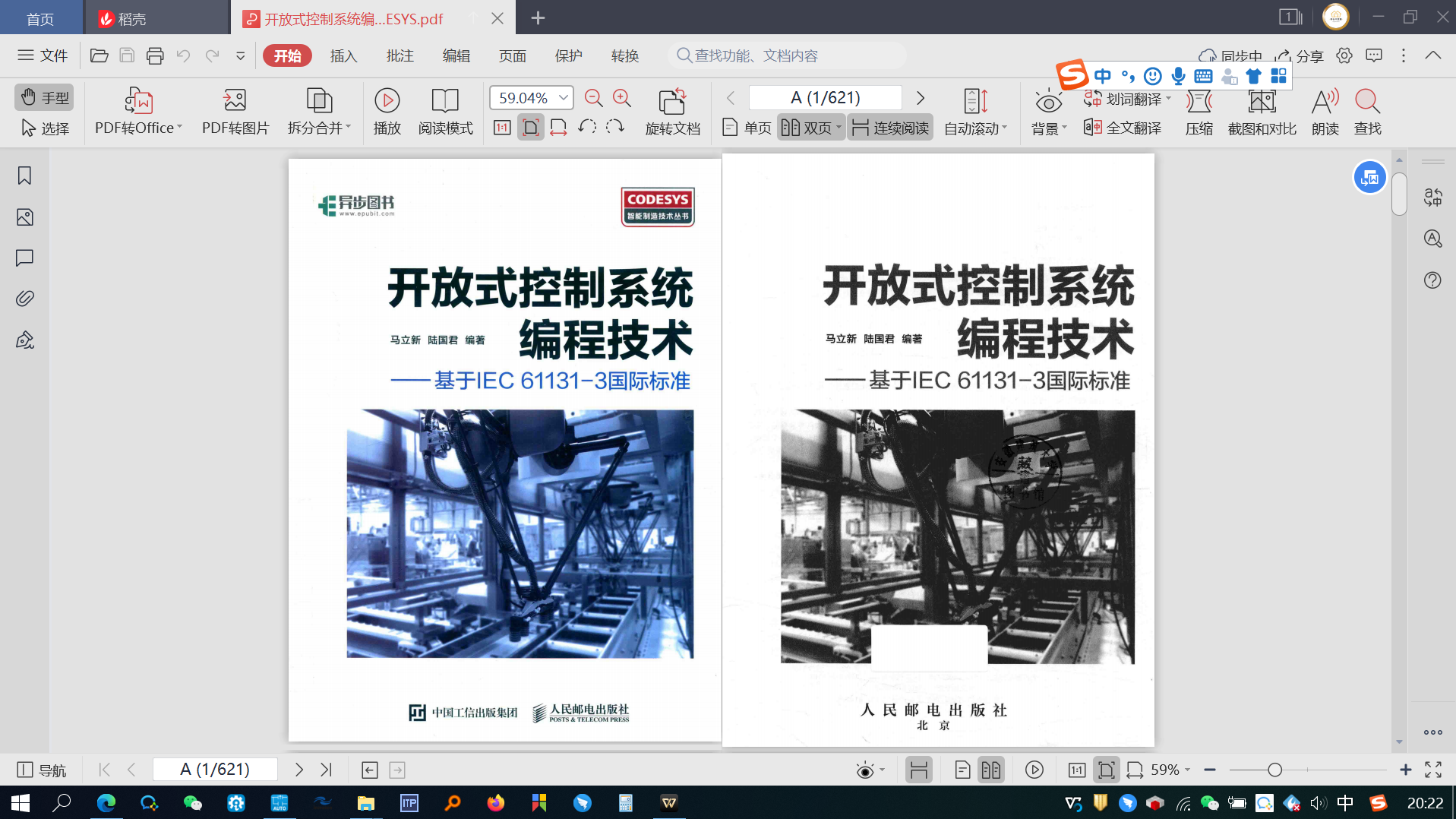Click the actual size 1:1 icon in ribbon
The height and width of the screenshot is (819, 1456).
point(502,128)
